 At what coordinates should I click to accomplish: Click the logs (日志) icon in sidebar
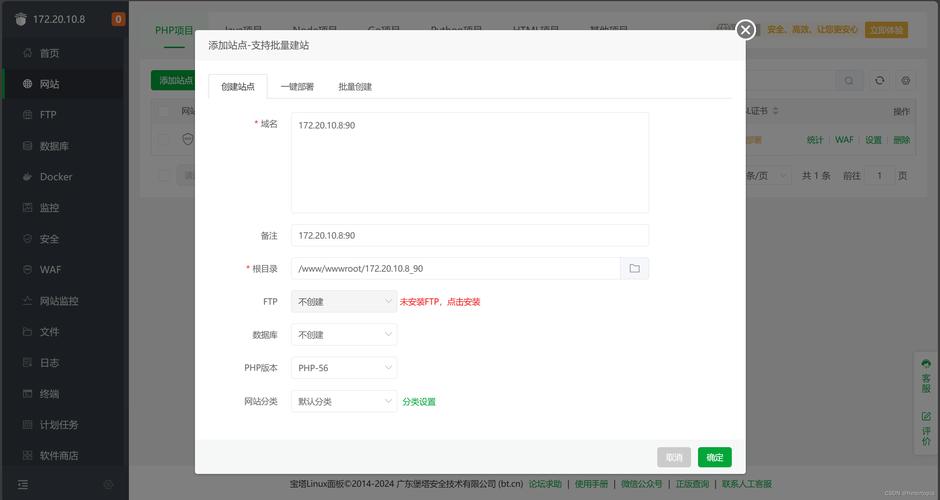tap(27, 363)
